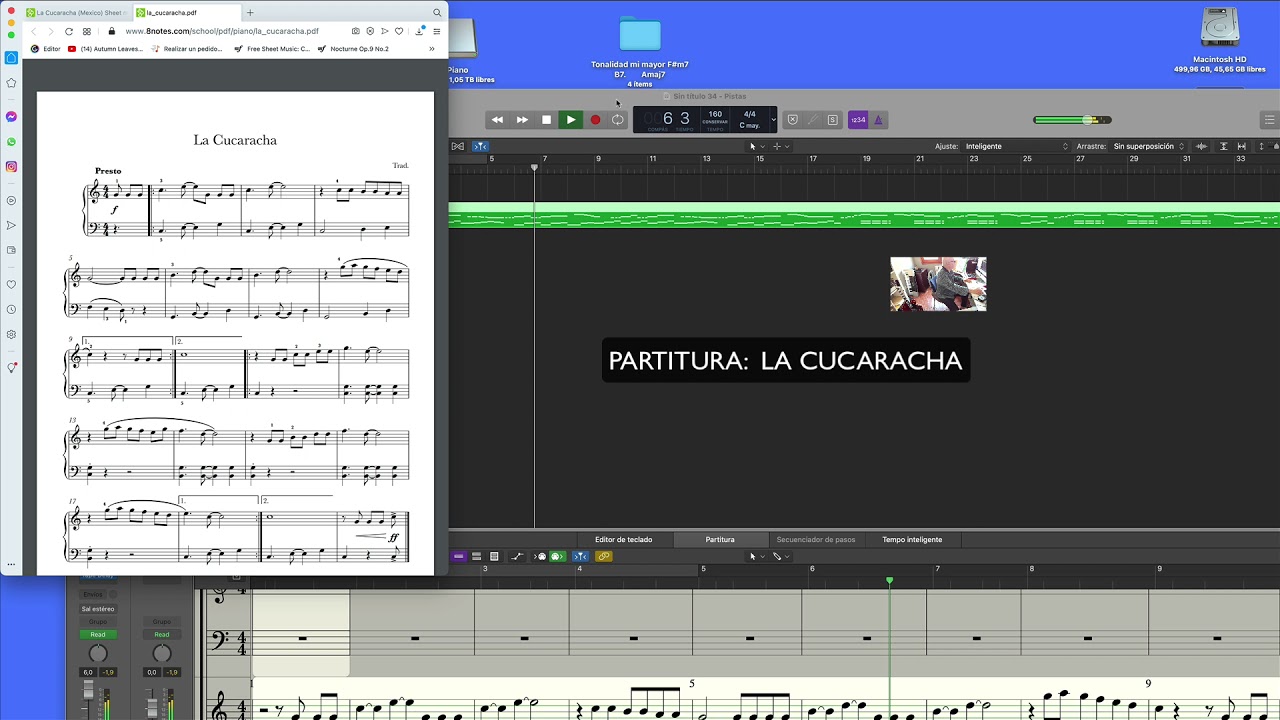Toggle the tuner icon in control bar
This screenshot has width=1280, height=720.
[x=813, y=120]
